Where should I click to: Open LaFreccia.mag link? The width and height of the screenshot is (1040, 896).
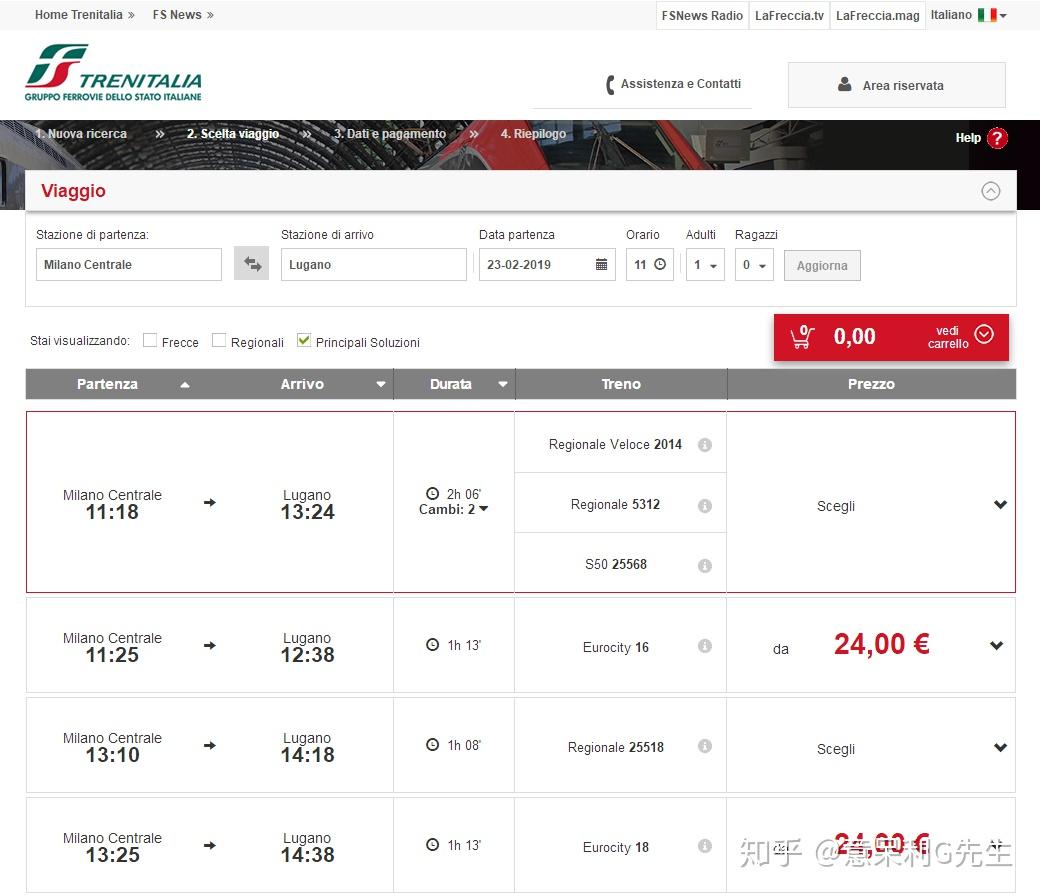pos(878,15)
